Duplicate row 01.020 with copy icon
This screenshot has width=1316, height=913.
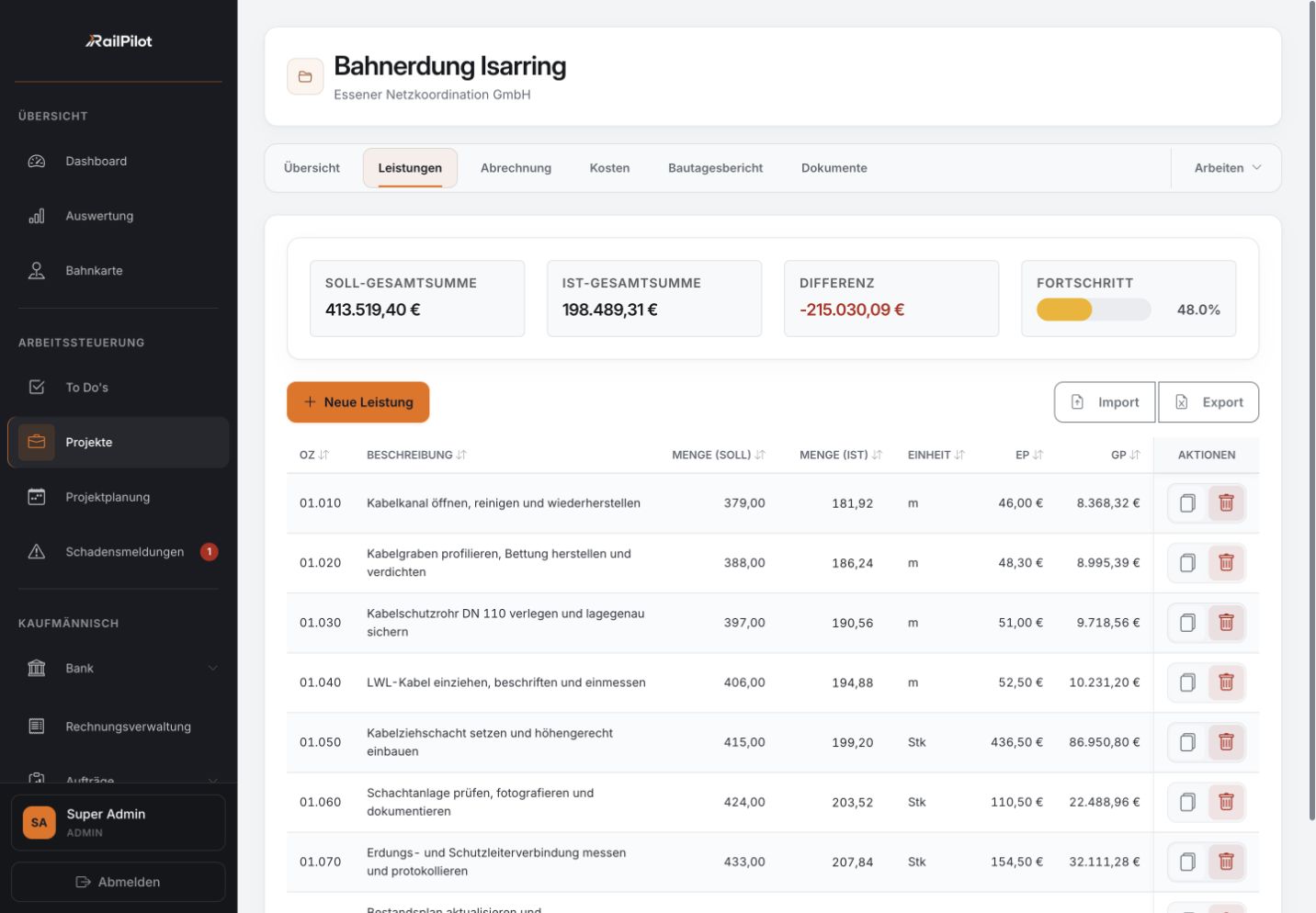click(x=1187, y=563)
